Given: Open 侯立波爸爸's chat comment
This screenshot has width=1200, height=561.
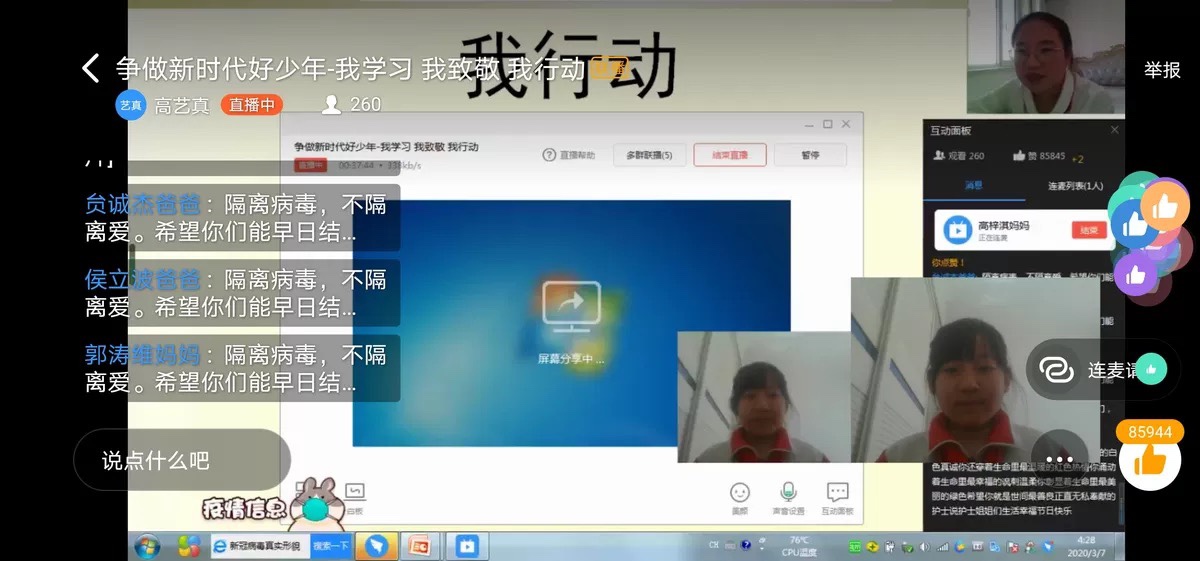Looking at the screenshot, I should tap(236, 293).
